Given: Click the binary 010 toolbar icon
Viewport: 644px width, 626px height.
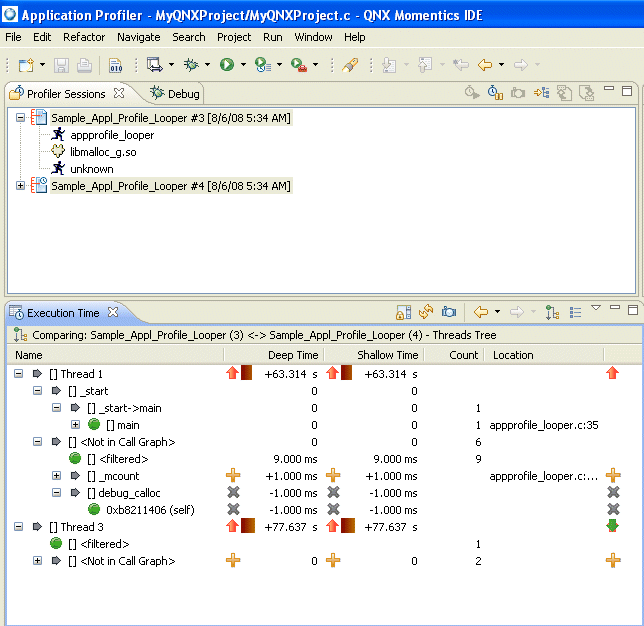Looking at the screenshot, I should pos(115,65).
